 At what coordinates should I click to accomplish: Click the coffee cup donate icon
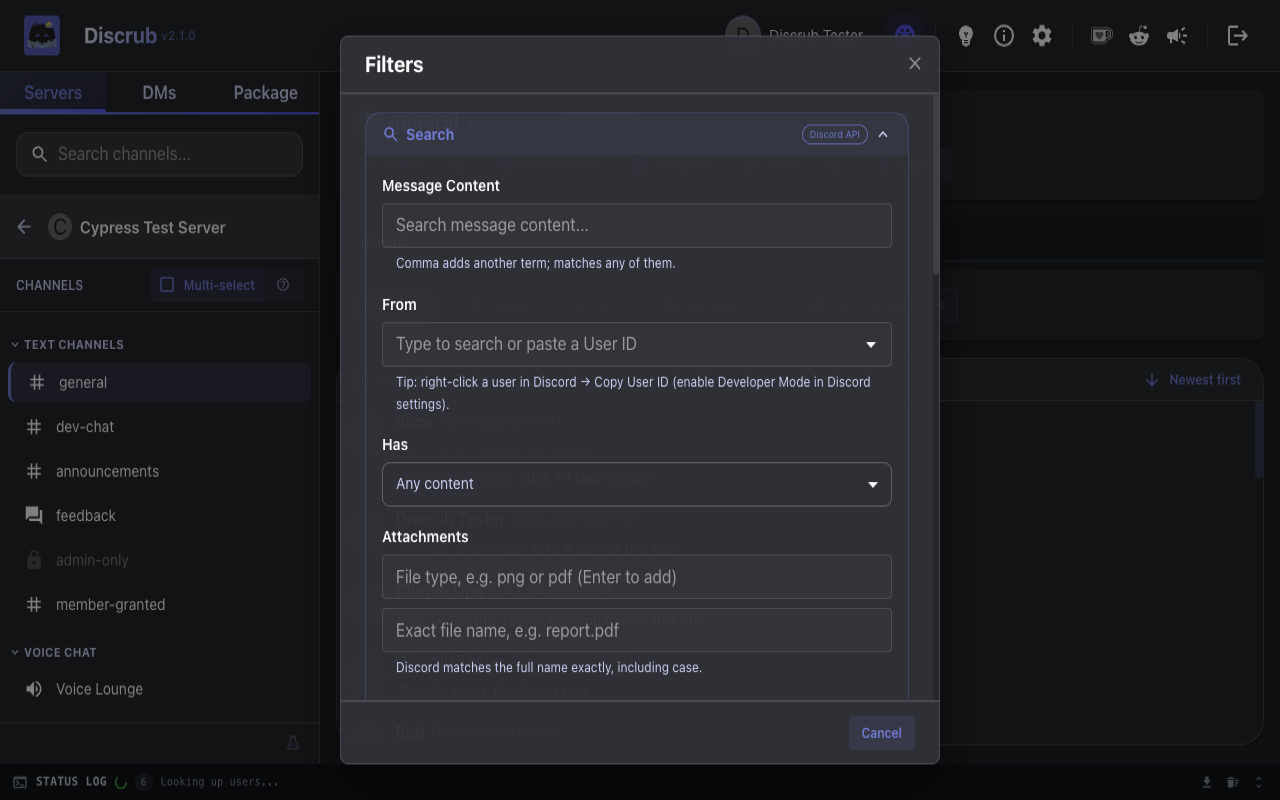pyautogui.click(x=1101, y=36)
